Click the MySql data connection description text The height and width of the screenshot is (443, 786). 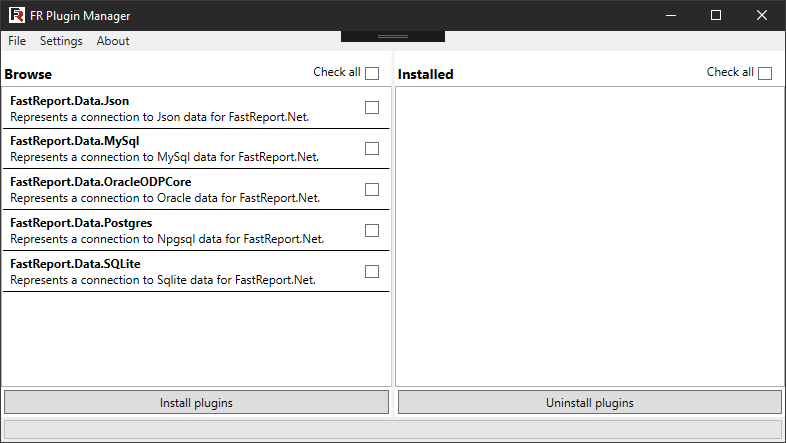[x=164, y=157]
